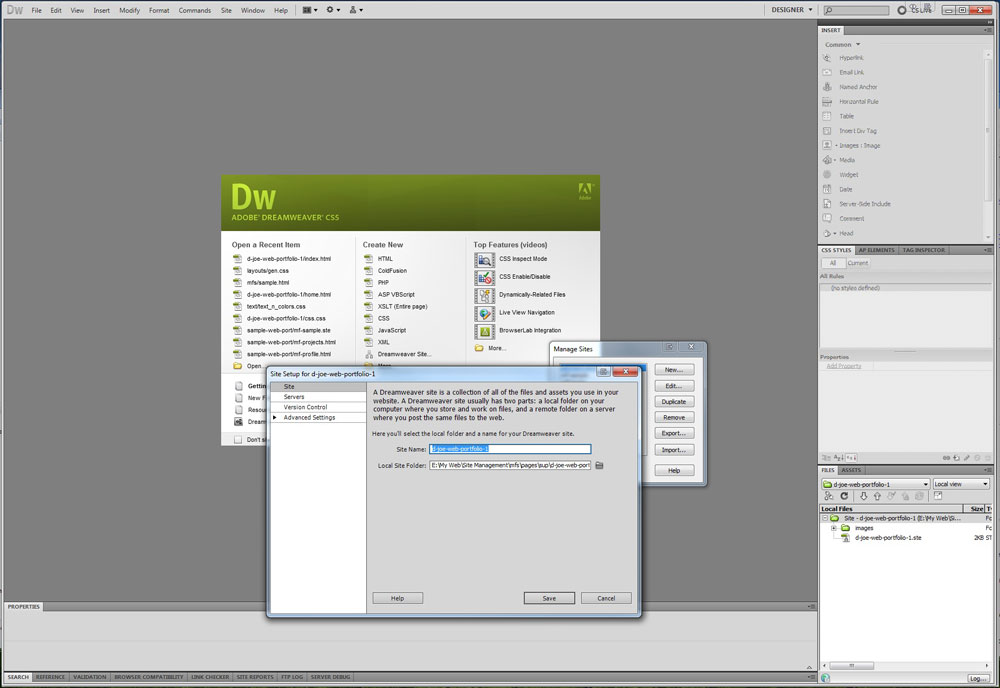
Task: Click the BrowserLab Integration icon
Action: pos(484,331)
